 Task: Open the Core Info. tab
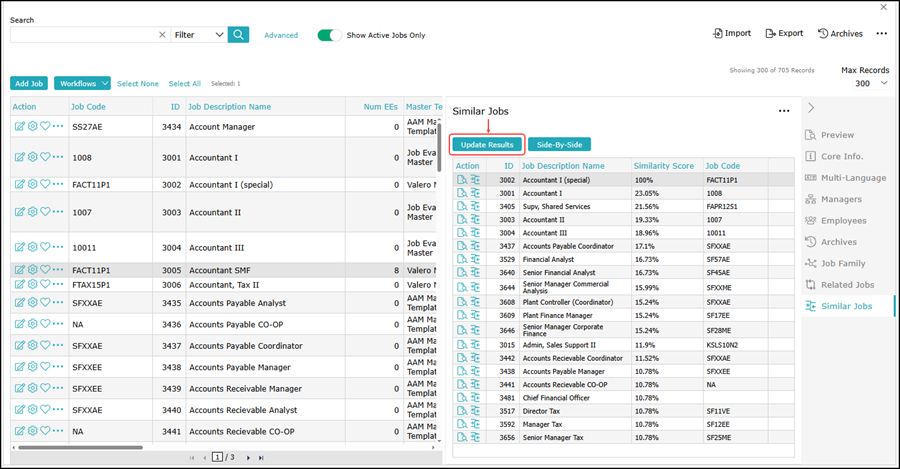(x=841, y=156)
